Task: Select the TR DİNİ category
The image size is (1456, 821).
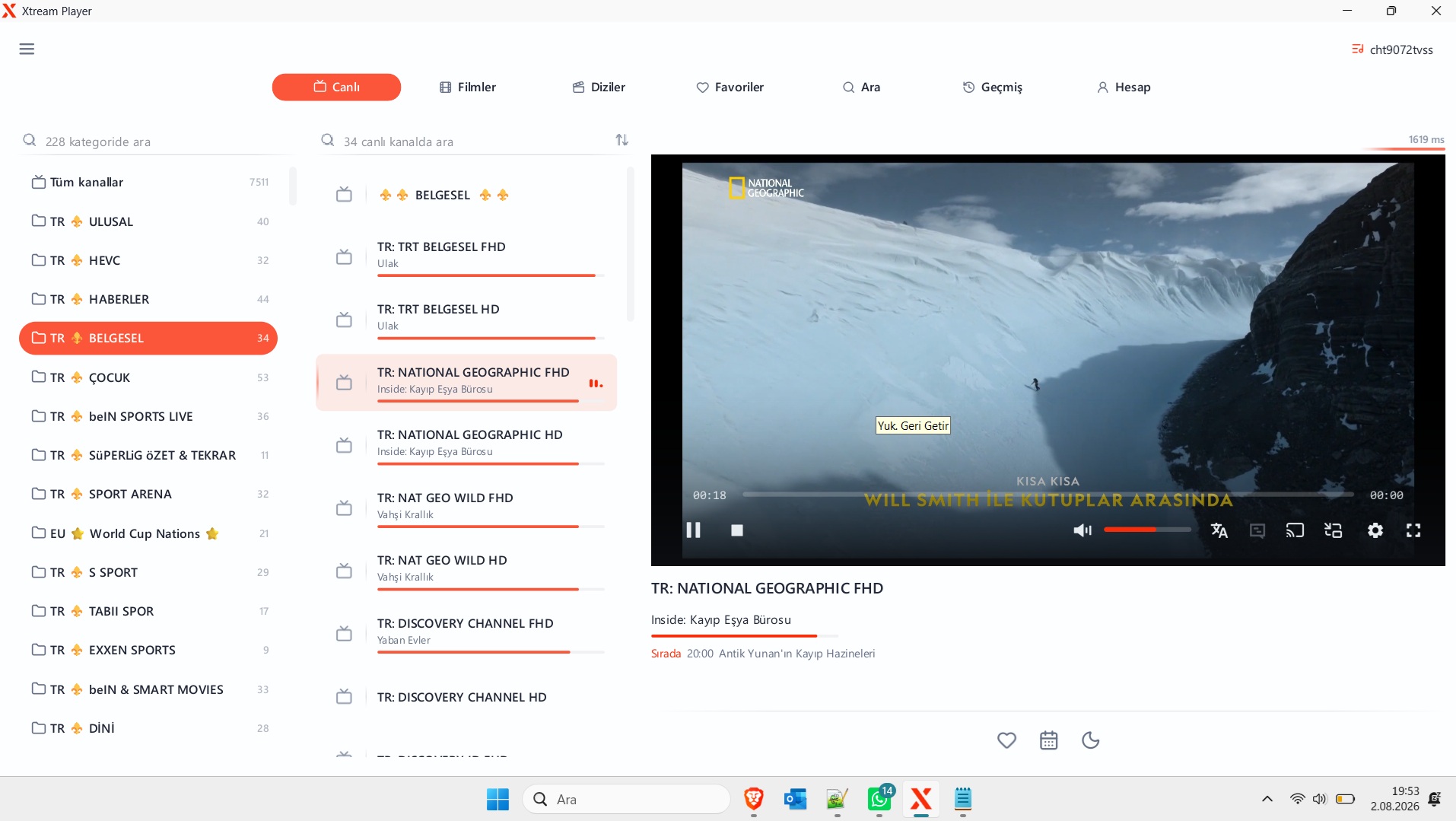Action: pos(148,728)
